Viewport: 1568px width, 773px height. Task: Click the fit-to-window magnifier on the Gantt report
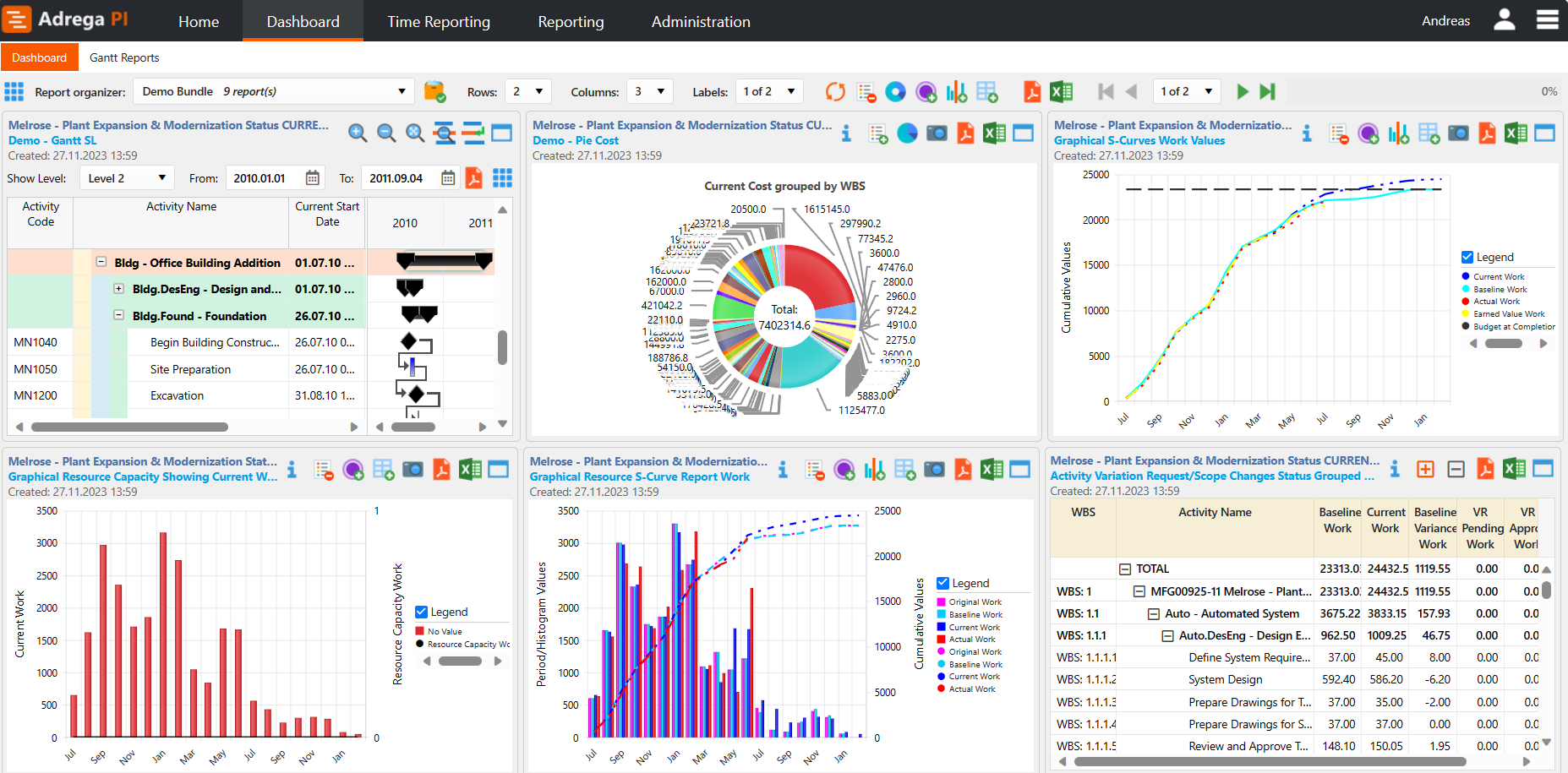pos(415,133)
